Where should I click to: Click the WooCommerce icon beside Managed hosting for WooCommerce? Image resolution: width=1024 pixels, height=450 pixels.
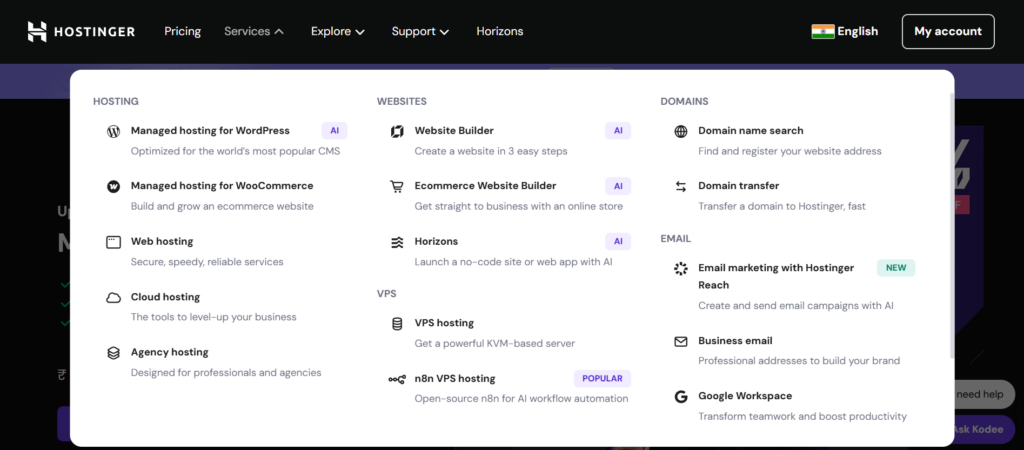pos(114,187)
